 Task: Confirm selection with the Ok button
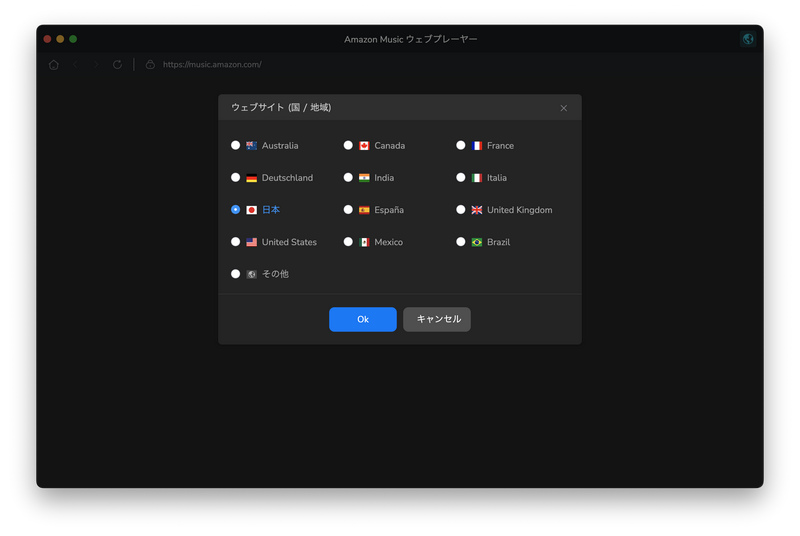(363, 319)
